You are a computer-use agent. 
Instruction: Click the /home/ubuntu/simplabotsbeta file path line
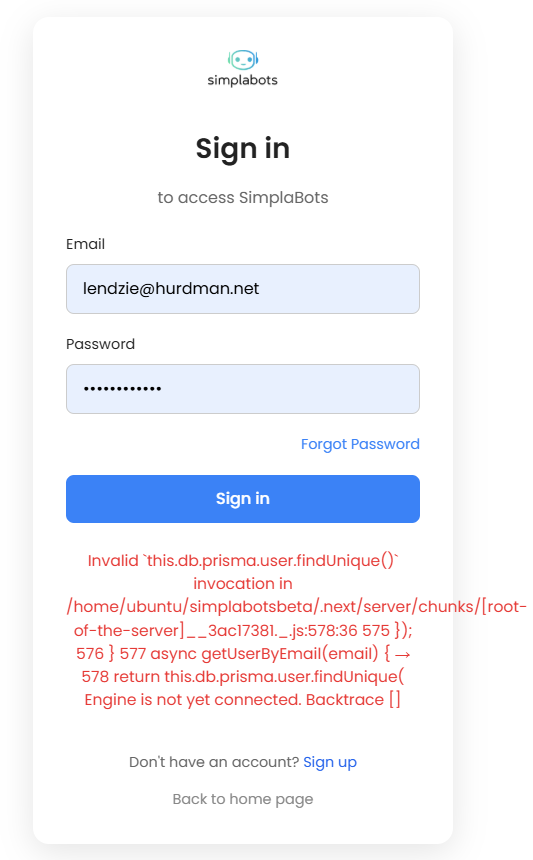coord(296,607)
